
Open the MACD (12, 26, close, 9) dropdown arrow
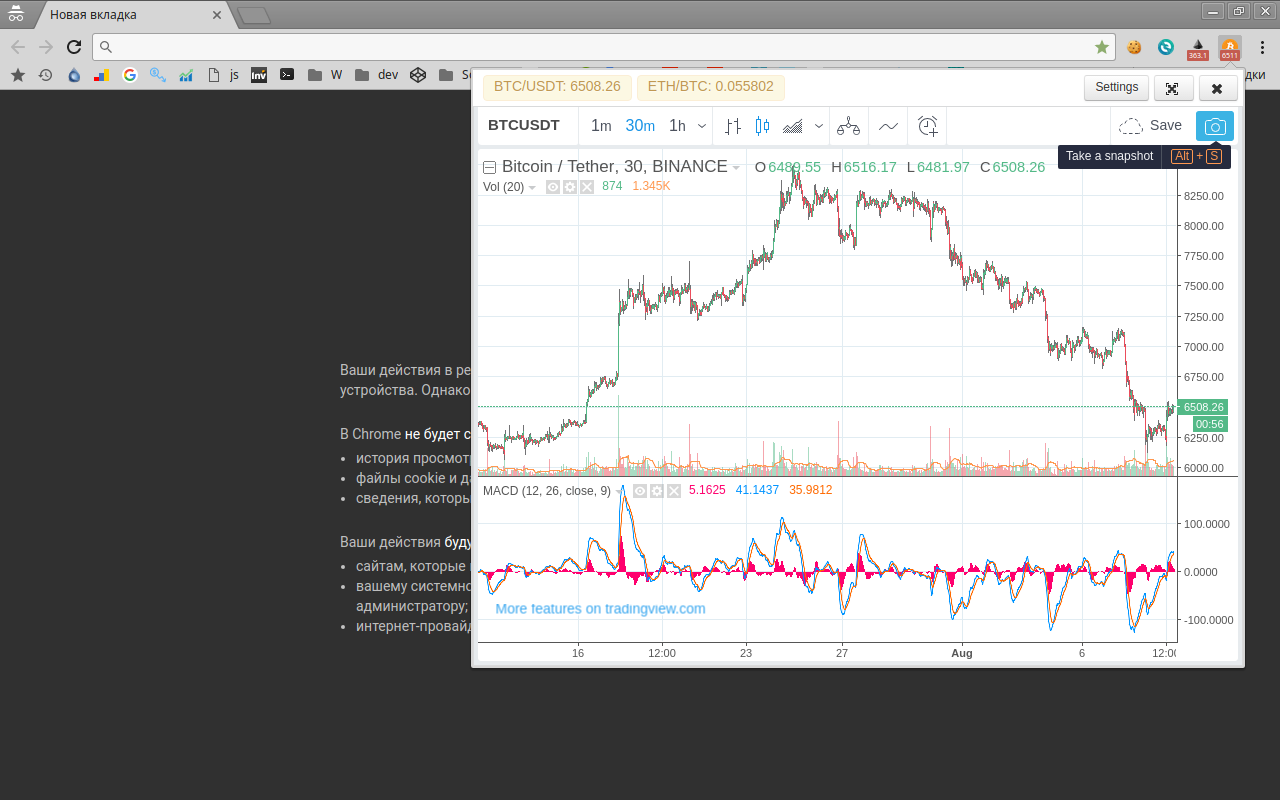619,491
